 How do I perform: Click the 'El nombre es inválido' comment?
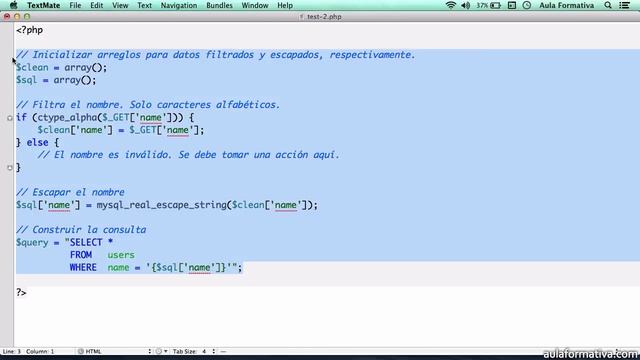(x=189, y=155)
